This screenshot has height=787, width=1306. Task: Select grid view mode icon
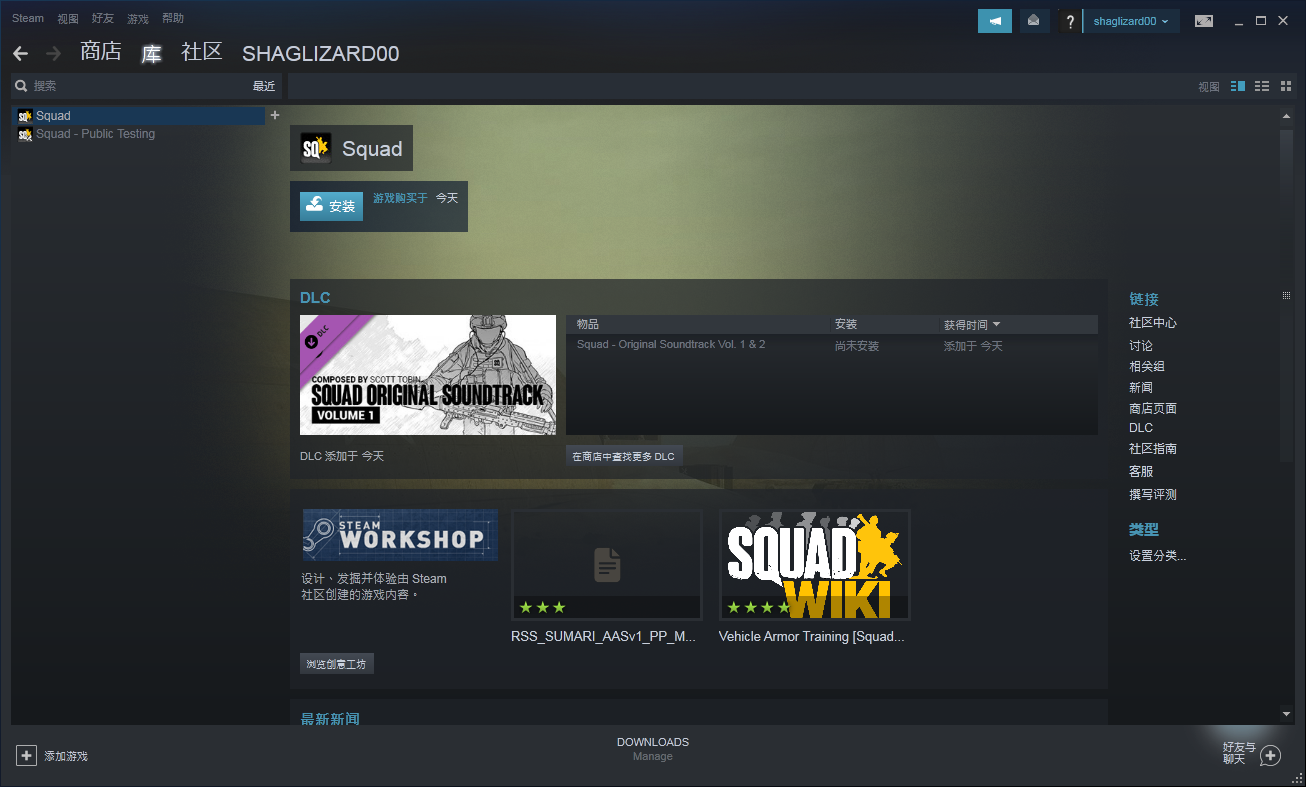pos(1284,87)
